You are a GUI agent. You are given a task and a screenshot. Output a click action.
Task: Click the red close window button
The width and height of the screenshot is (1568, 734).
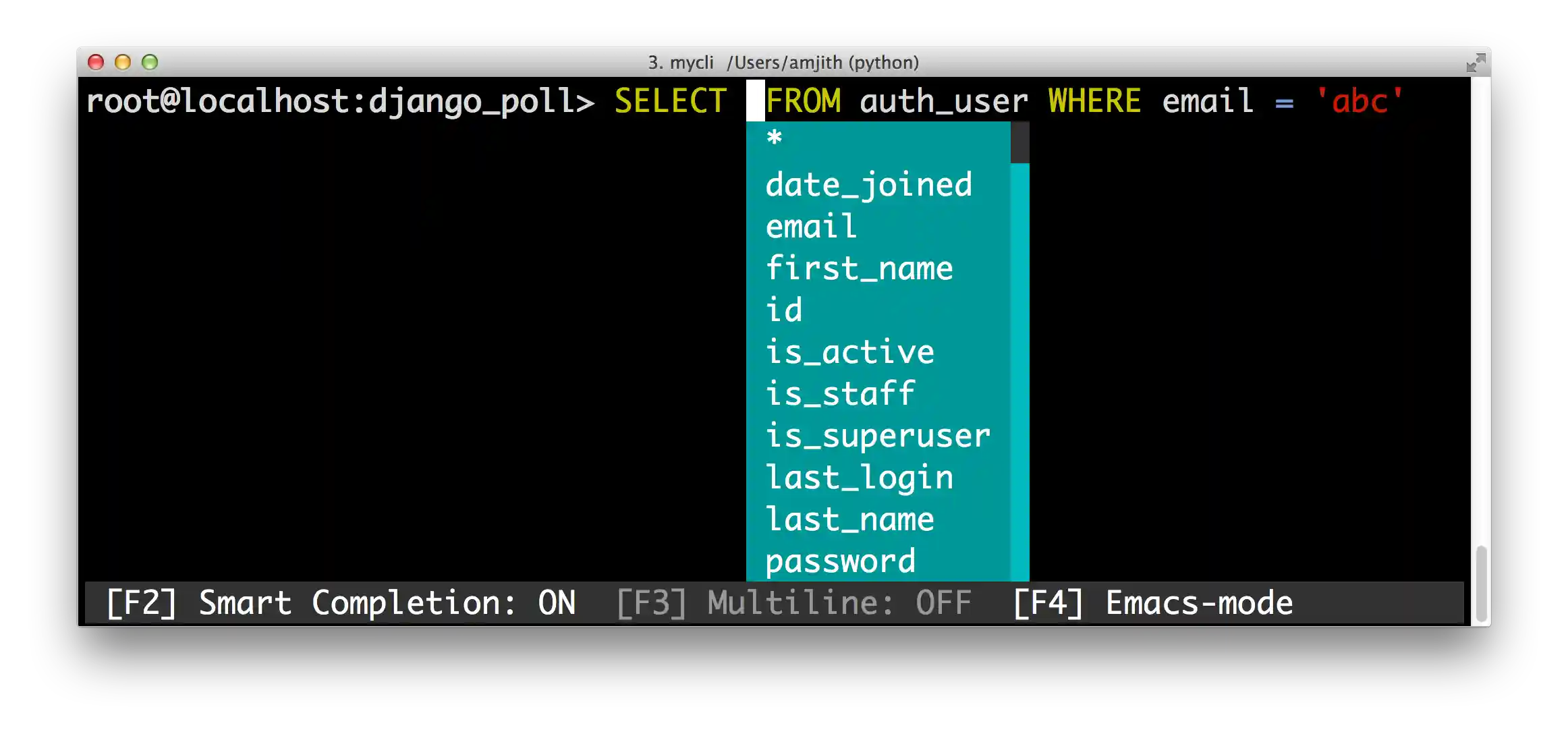tap(96, 63)
